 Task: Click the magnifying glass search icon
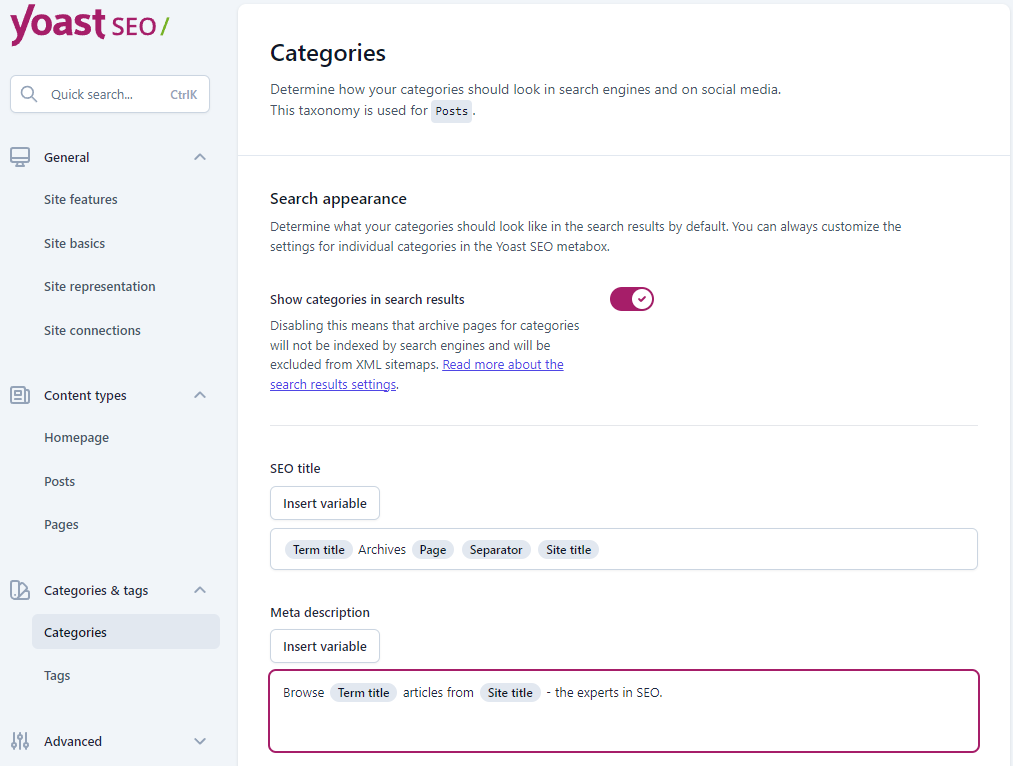(29, 95)
